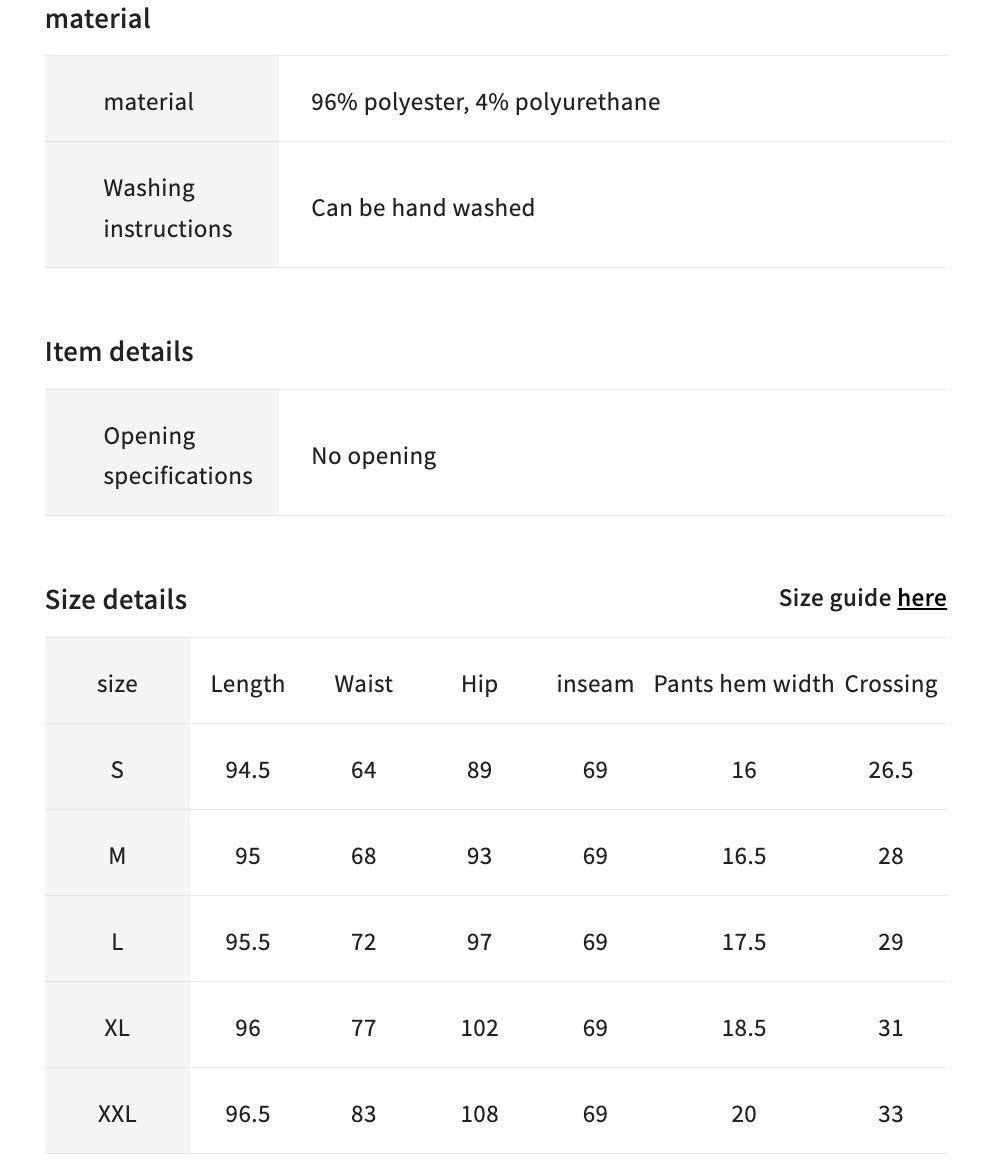
Task: Click the Washing instructions label
Action: (168, 208)
